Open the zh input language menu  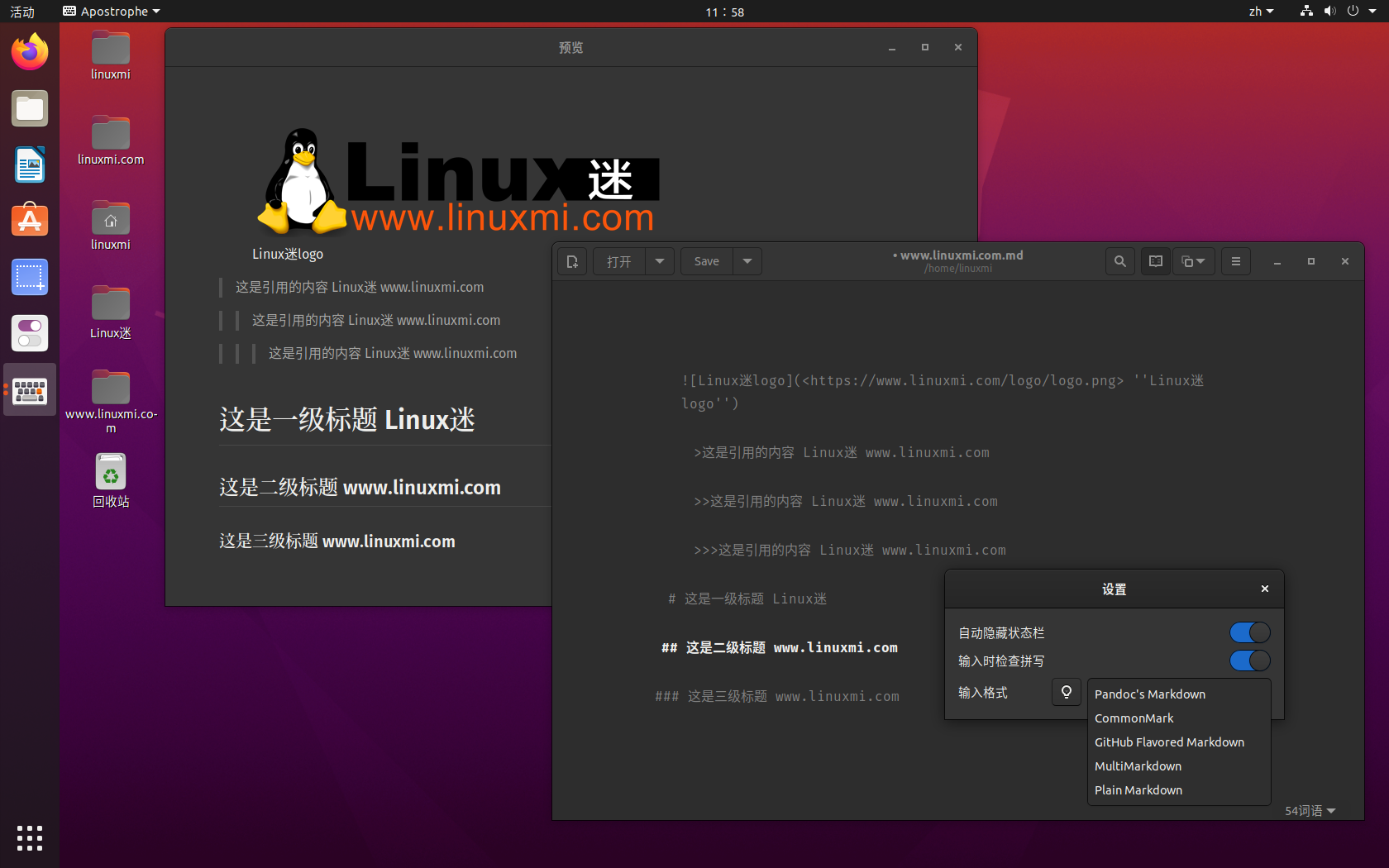tap(1261, 12)
